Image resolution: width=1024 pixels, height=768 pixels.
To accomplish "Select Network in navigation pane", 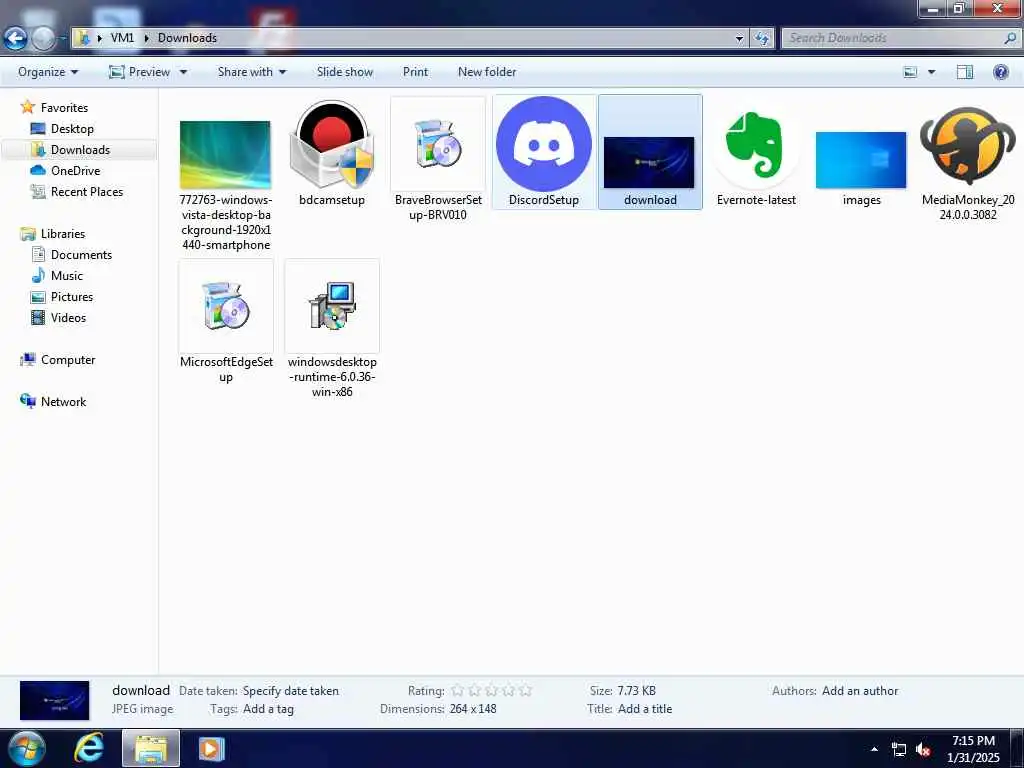I will (54, 402).
